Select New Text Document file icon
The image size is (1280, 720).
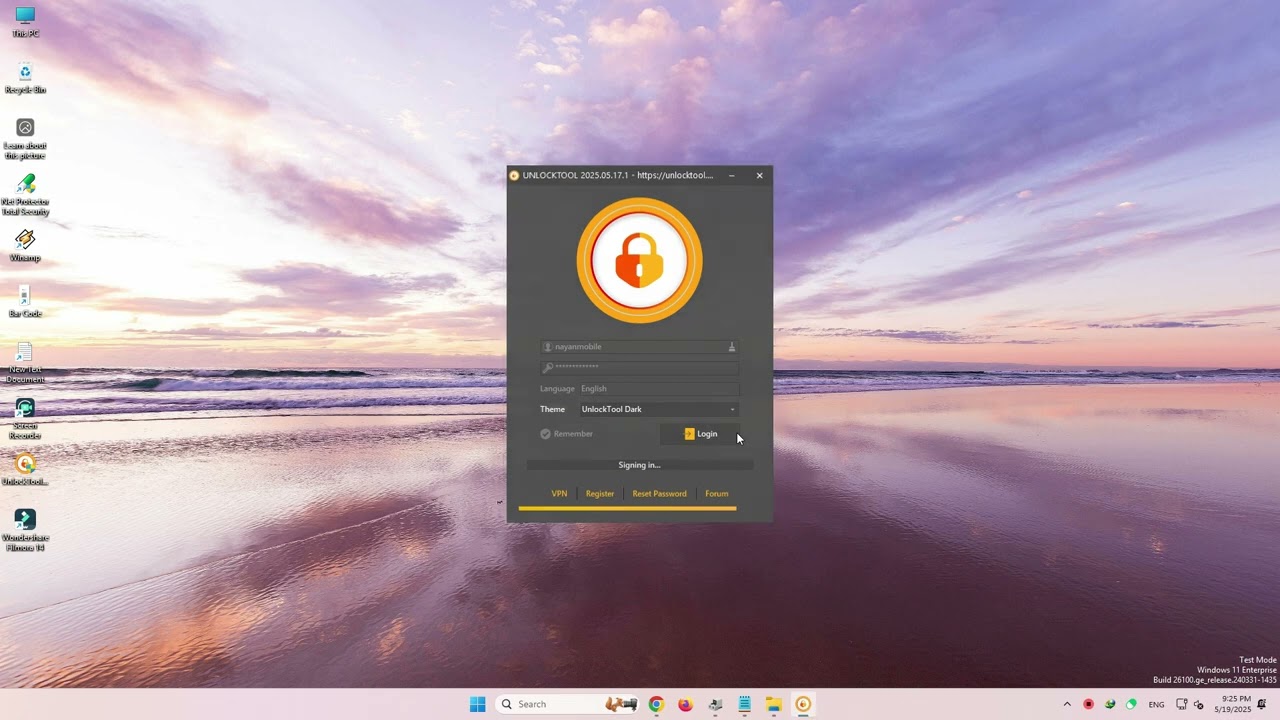(x=25, y=363)
